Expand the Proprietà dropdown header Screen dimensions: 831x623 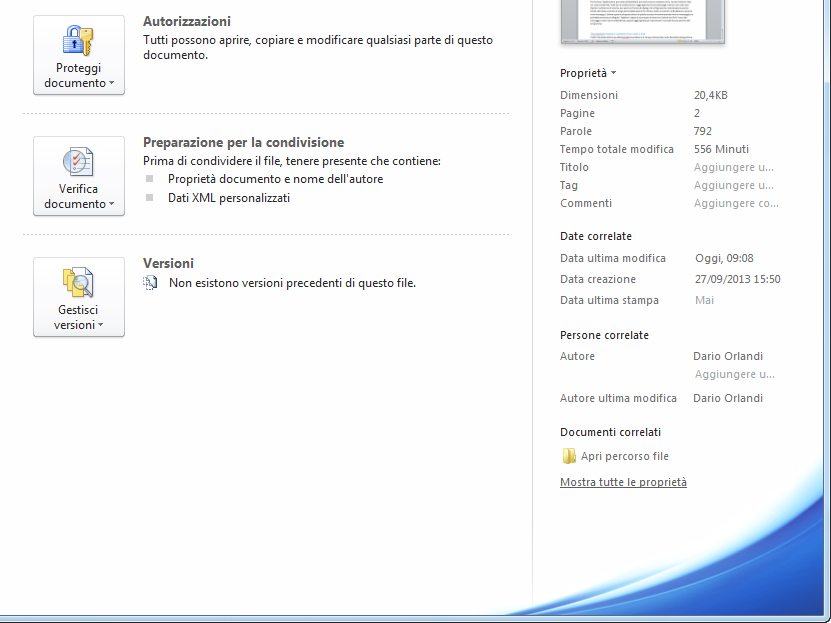click(x=588, y=73)
